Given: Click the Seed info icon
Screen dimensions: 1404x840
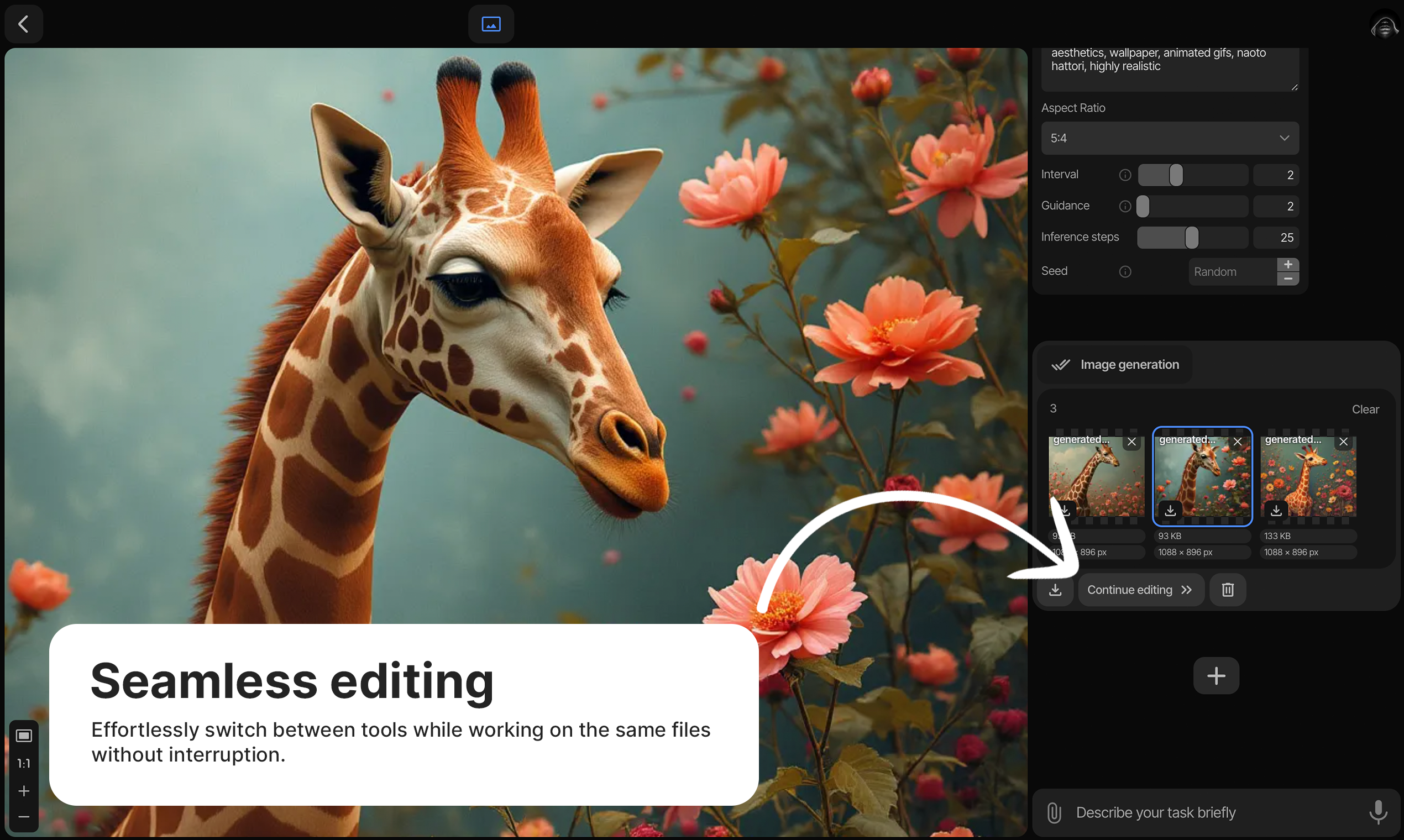Looking at the screenshot, I should pos(1125,272).
